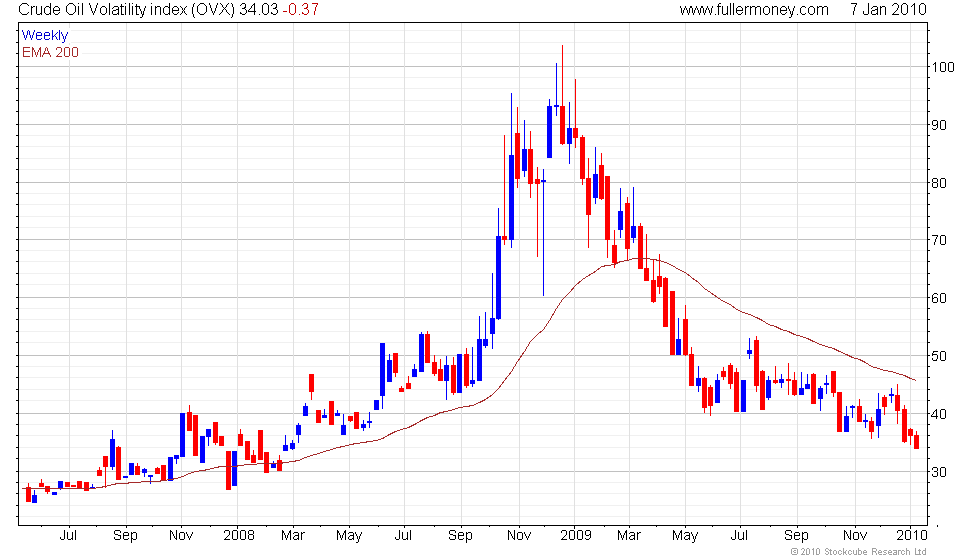Open the www.fullermoney.com text
Screen dimensions: 980x560
(x=754, y=9)
